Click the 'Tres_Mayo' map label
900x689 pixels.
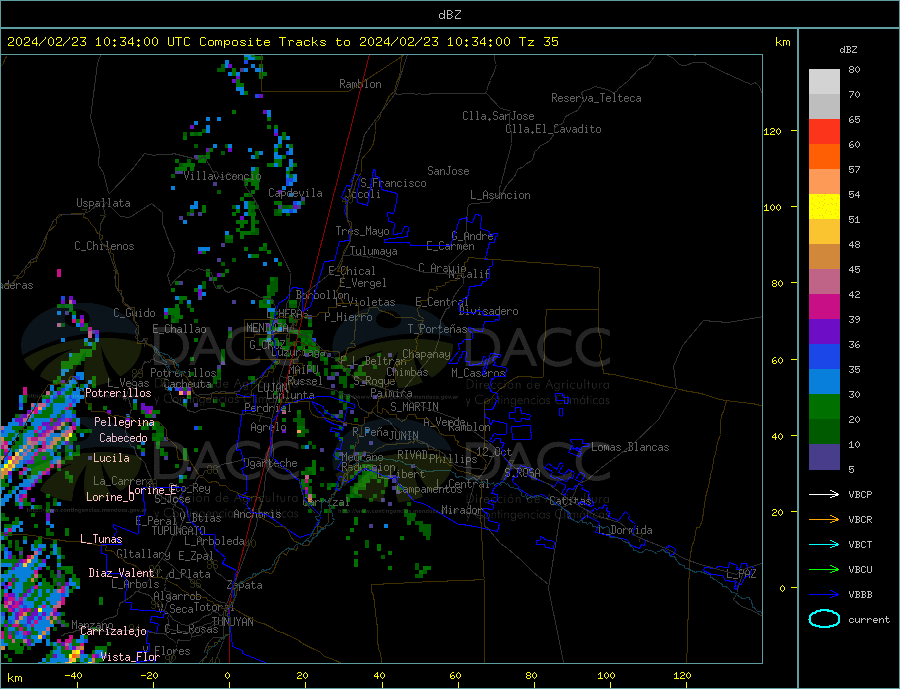[362, 231]
